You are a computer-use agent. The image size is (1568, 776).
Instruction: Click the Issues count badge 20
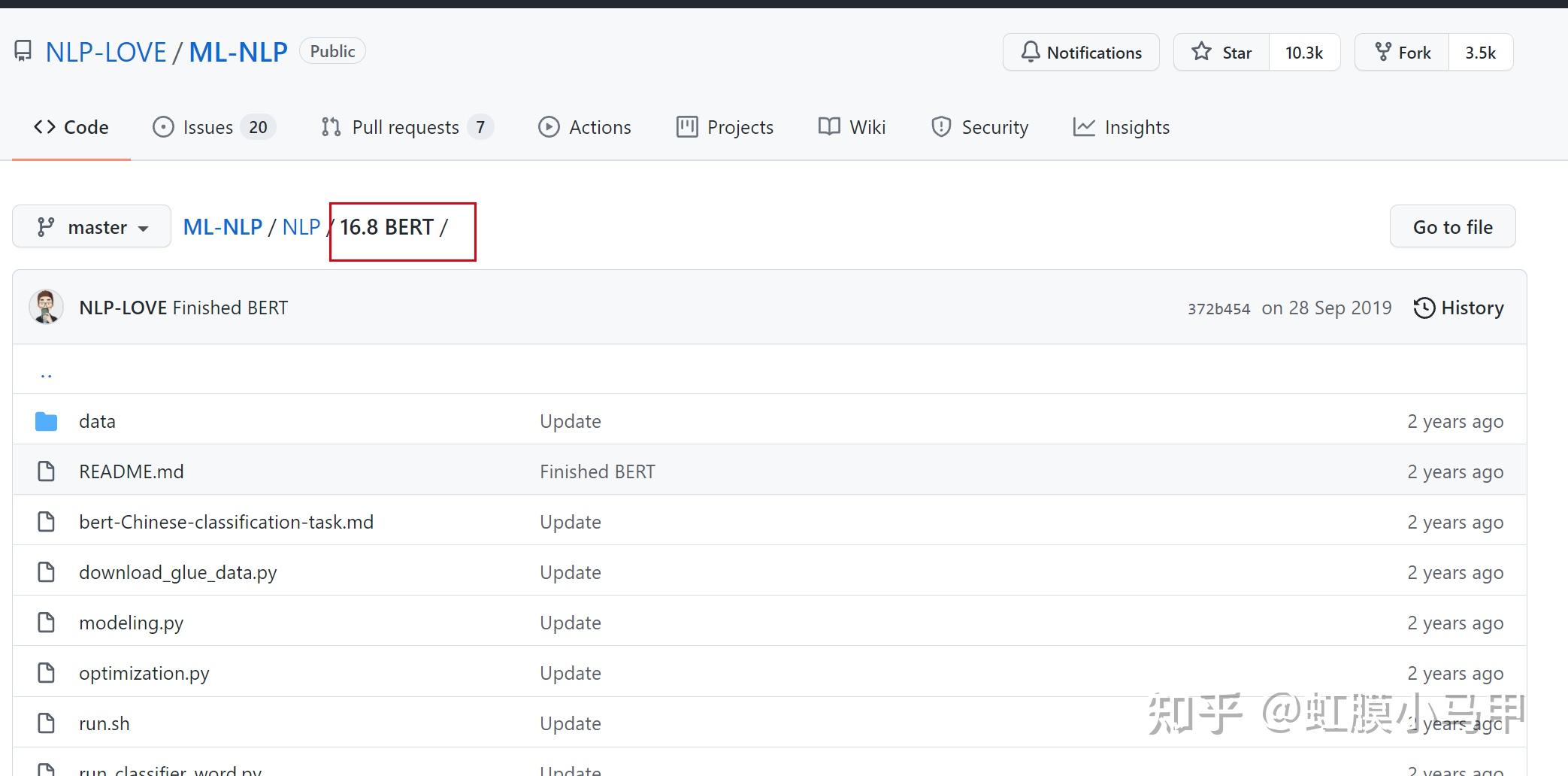[x=258, y=127]
